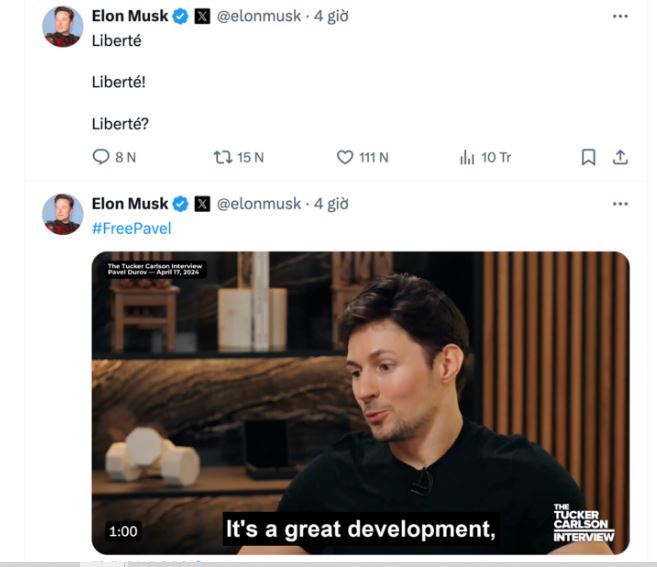Image resolution: width=657 pixels, height=567 pixels.
Task: Repost the Liberté tweet via retweet icon
Action: coord(222,157)
